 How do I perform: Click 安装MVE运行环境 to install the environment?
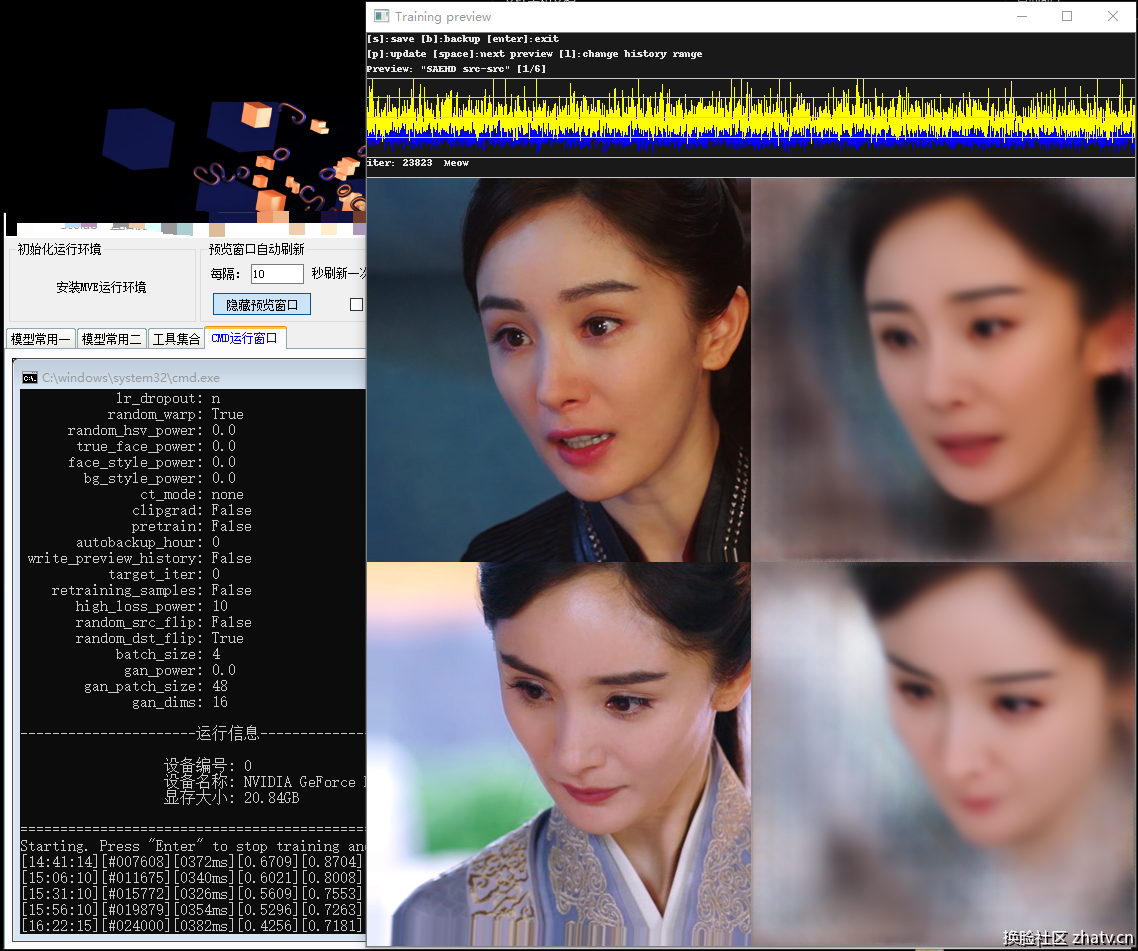[x=102, y=287]
